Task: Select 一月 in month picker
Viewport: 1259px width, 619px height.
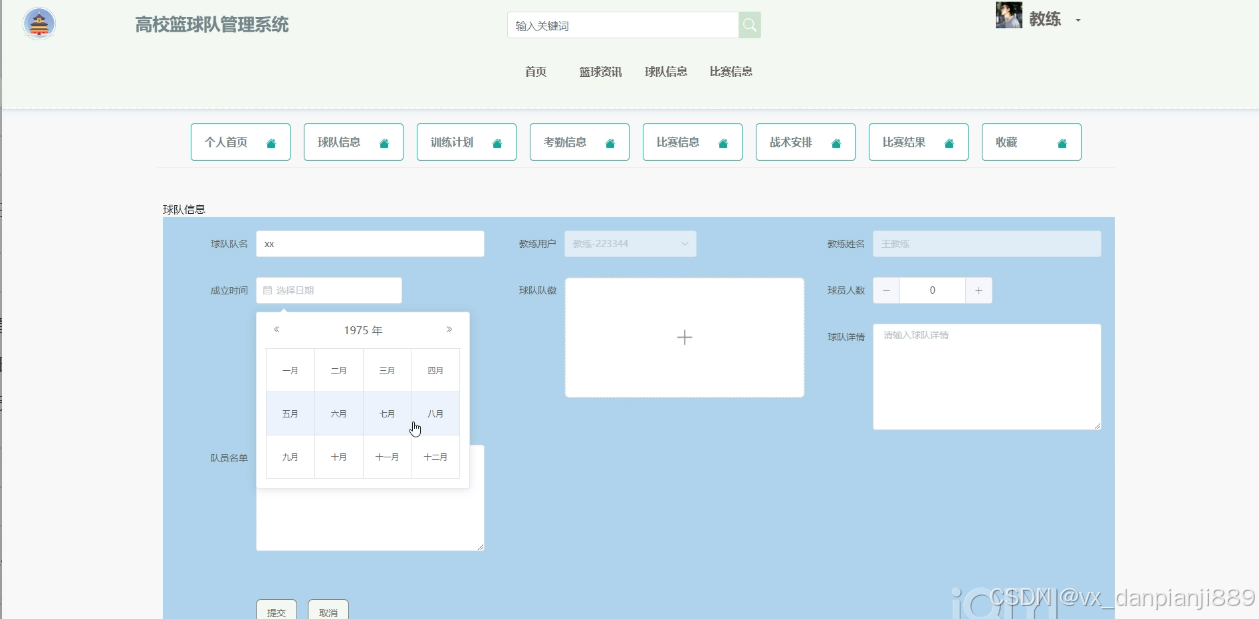Action: [x=290, y=370]
